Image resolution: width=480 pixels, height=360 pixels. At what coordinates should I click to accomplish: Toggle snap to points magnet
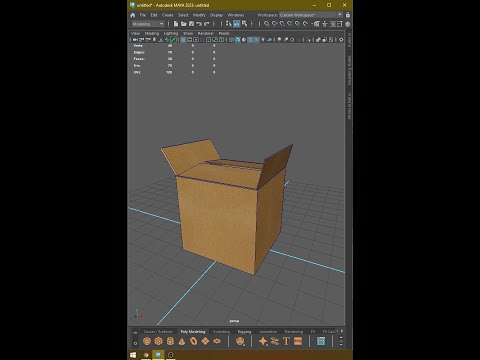[282, 24]
